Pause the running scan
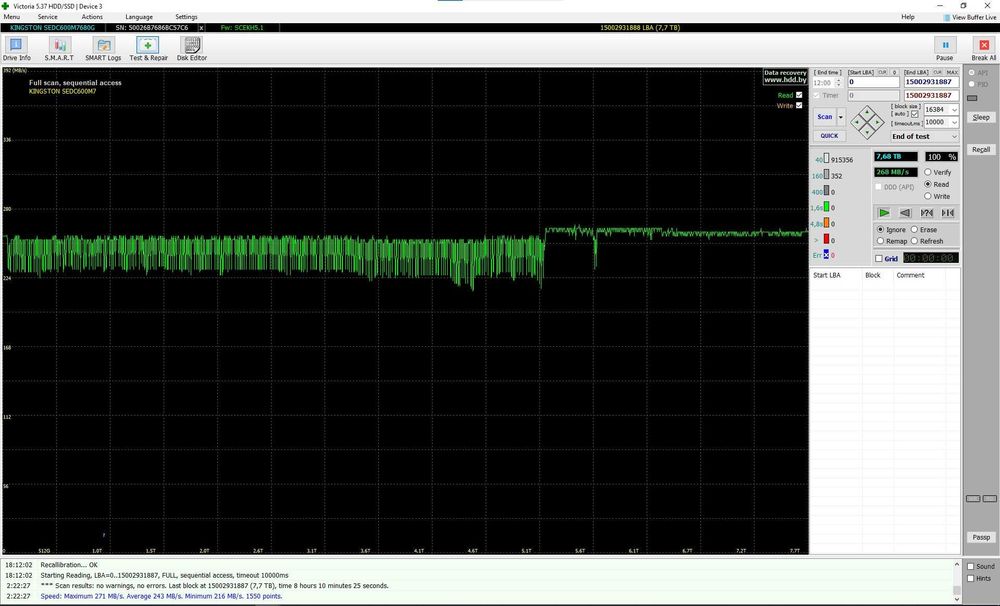This screenshot has height=606, width=1000. click(x=945, y=49)
